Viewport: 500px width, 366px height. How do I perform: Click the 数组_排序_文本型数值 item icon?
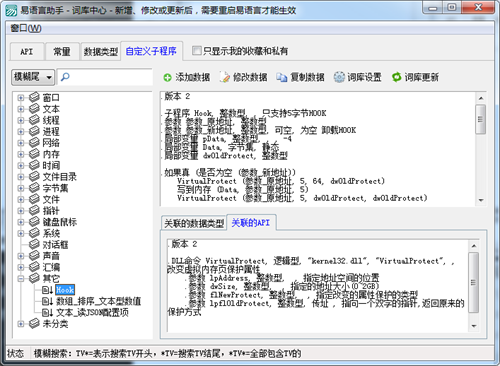[47, 301]
